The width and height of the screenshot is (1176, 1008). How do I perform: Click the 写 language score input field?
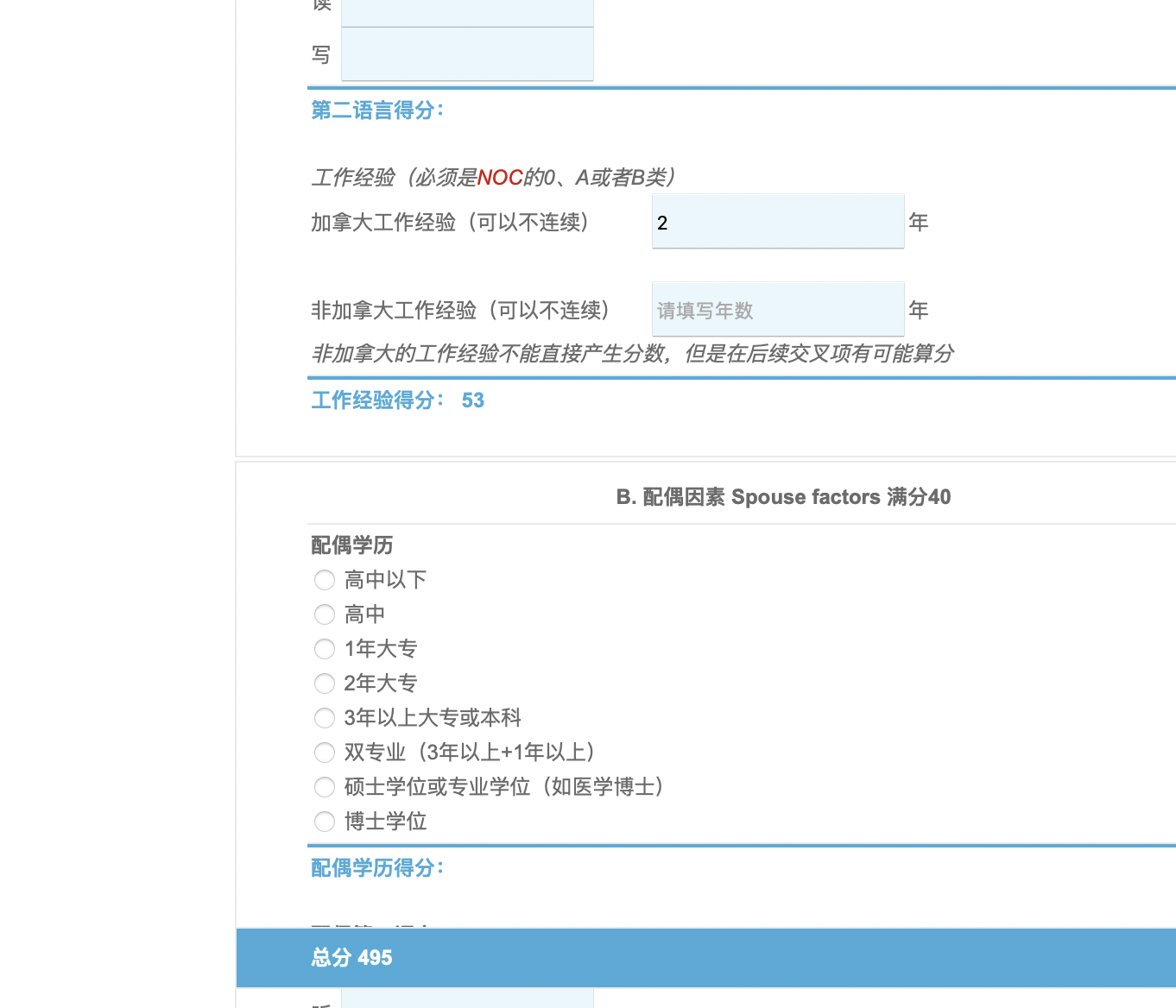[x=467, y=54]
